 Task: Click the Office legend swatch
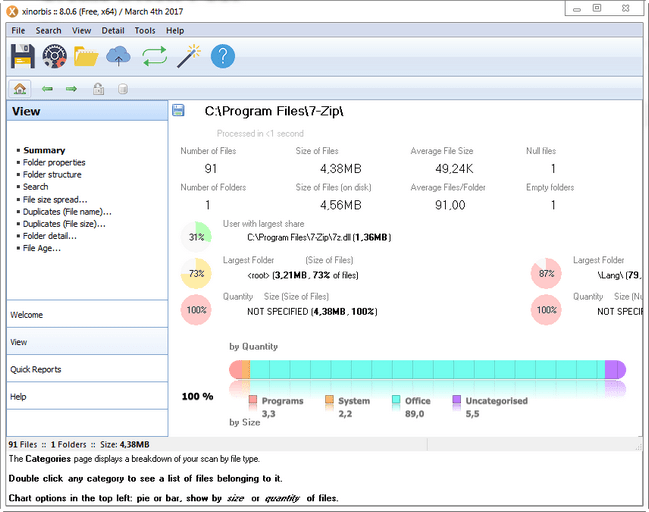[396, 399]
